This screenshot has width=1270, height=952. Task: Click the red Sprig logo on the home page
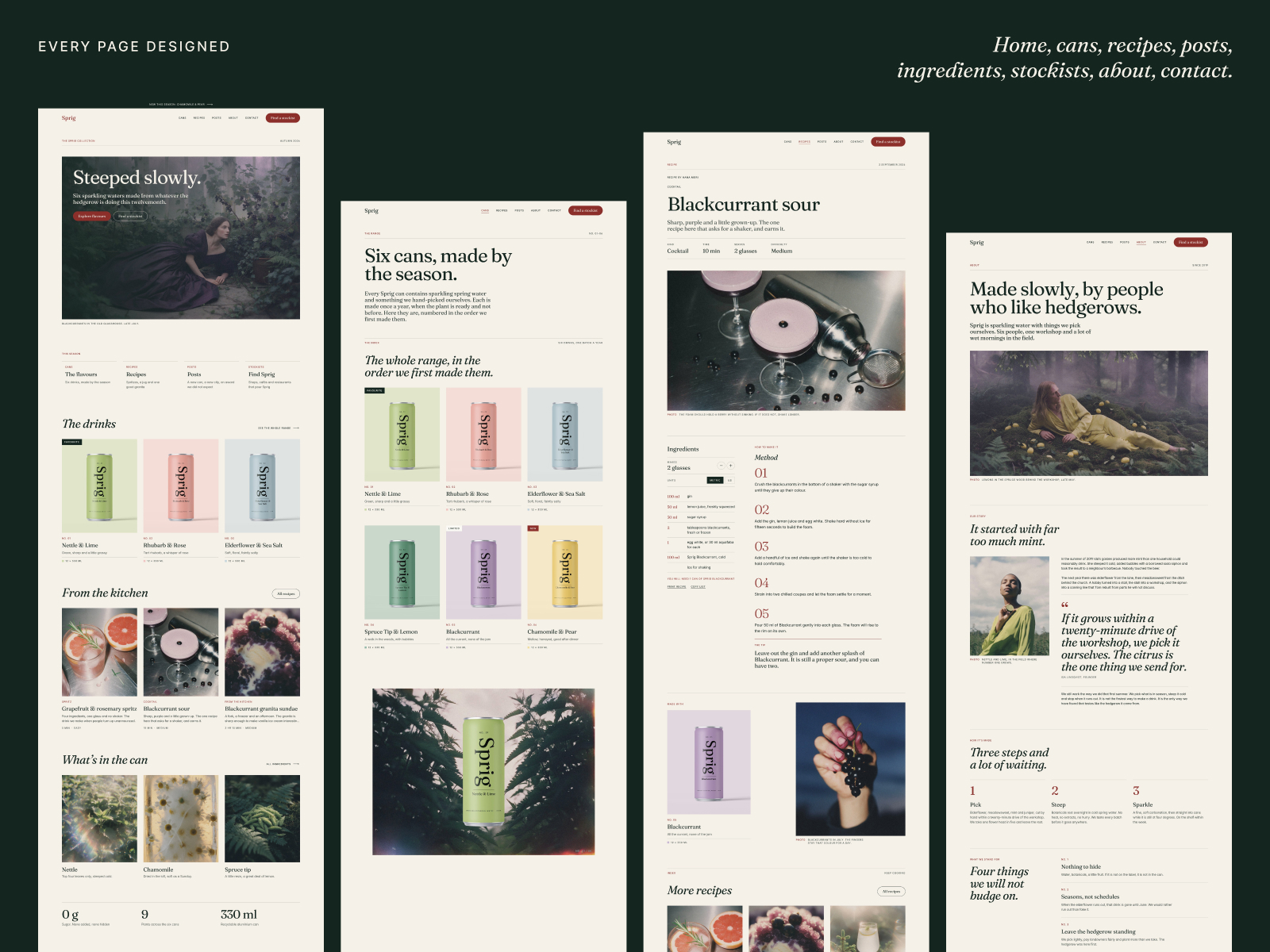(x=69, y=118)
